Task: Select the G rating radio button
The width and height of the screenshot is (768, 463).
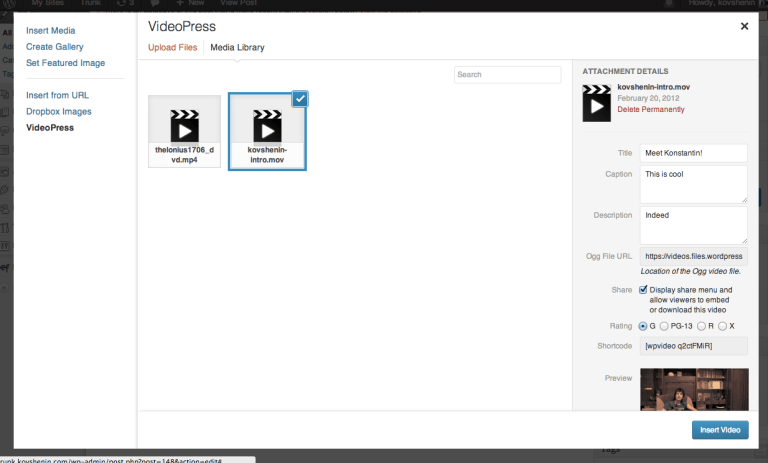Action: 643,326
